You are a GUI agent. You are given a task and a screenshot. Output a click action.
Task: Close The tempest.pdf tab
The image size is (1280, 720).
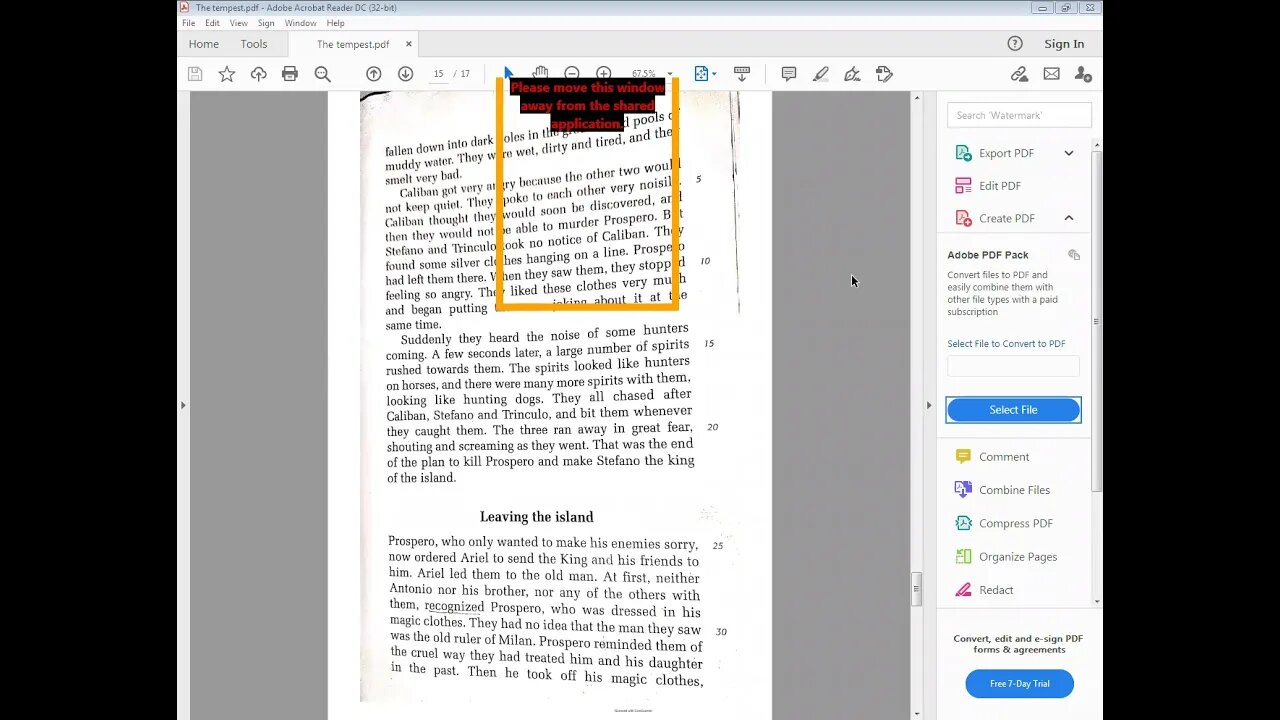point(408,44)
